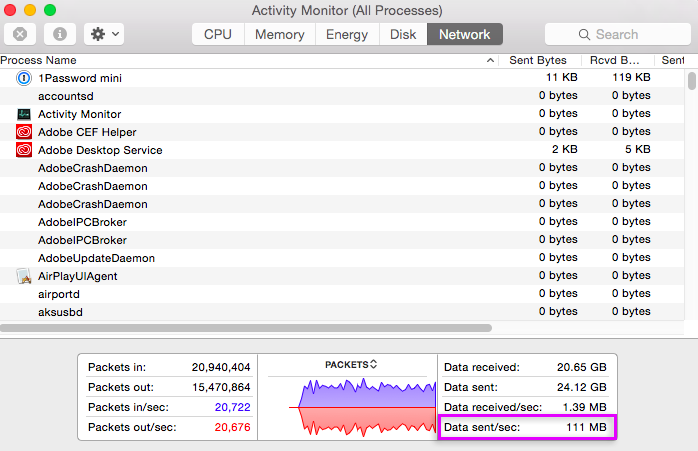Select the aksusbd process
Viewport: 698px width, 451px height.
(x=61, y=312)
